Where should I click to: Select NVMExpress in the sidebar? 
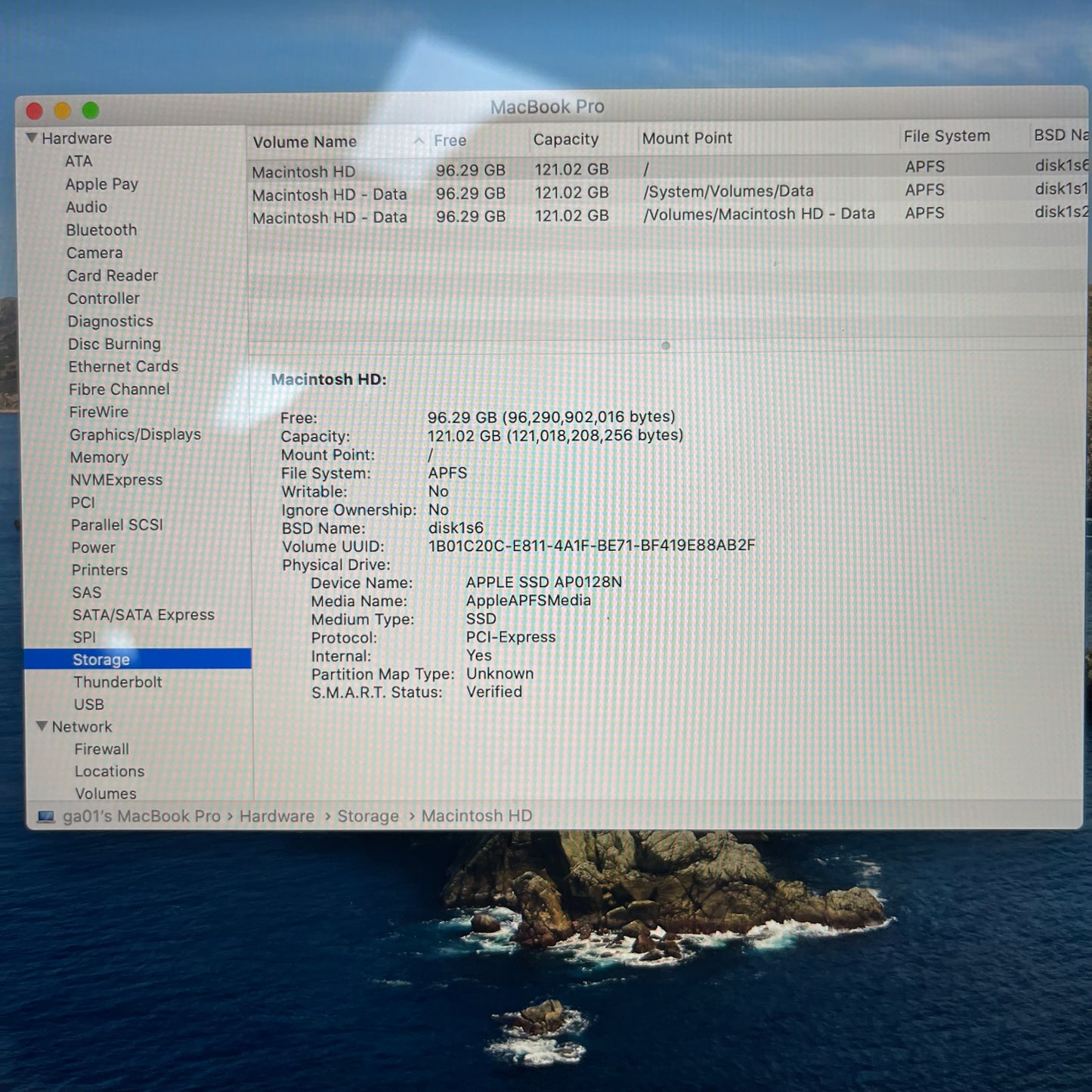click(116, 480)
